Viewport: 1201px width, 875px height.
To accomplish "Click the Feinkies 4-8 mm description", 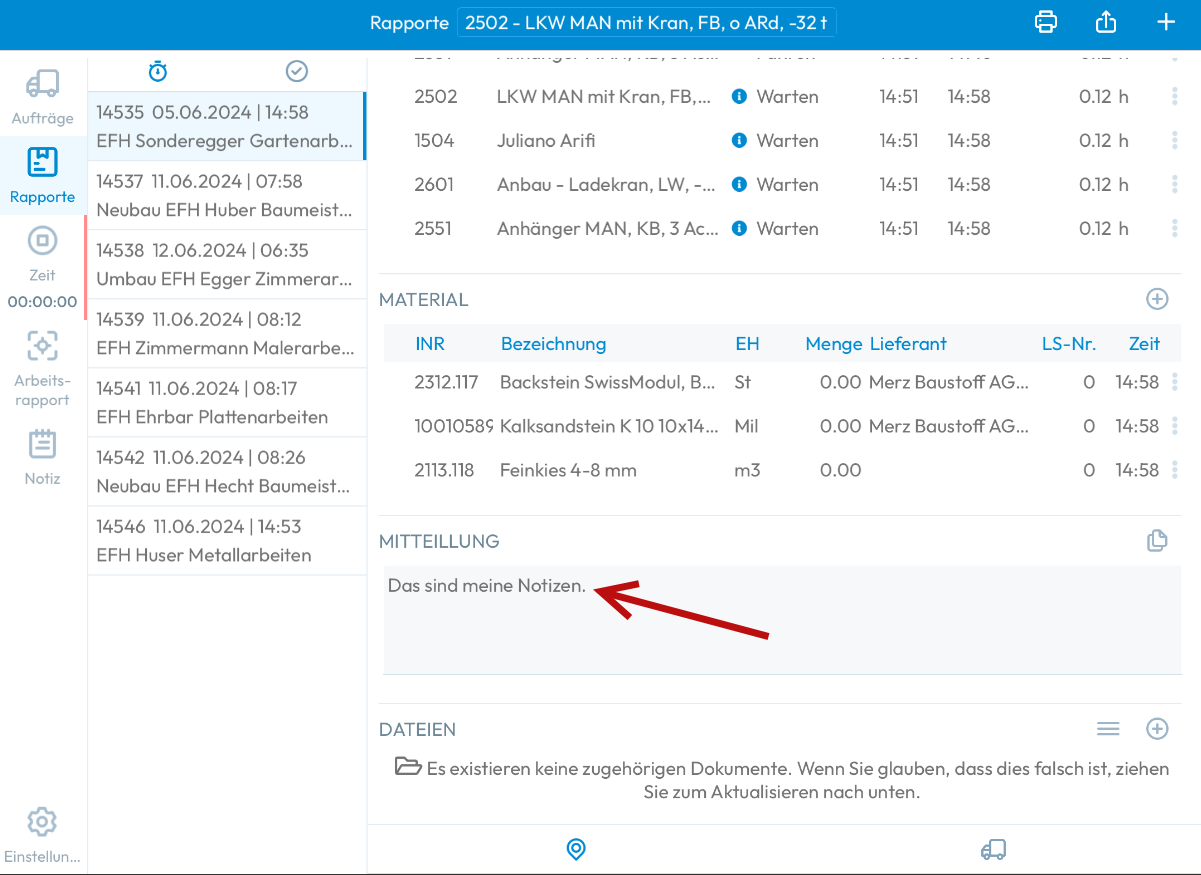I will click(568, 470).
